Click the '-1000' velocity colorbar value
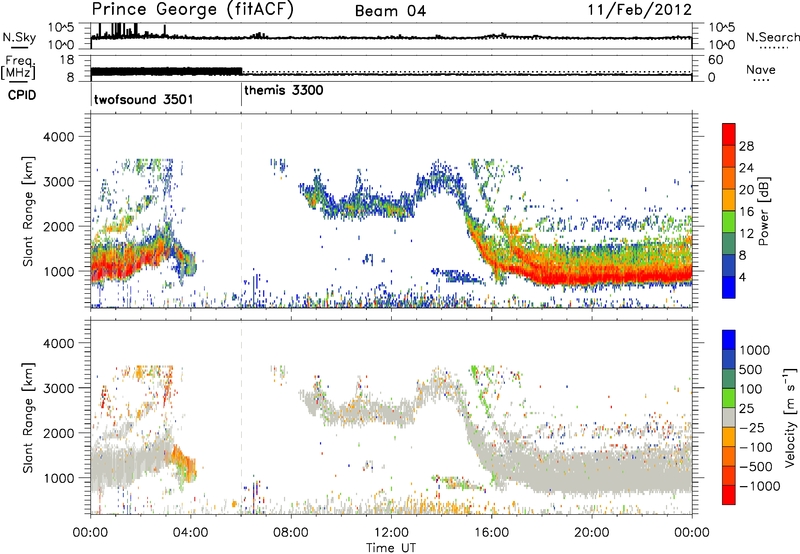Screen dimensions: 800x554 [x=759, y=486]
